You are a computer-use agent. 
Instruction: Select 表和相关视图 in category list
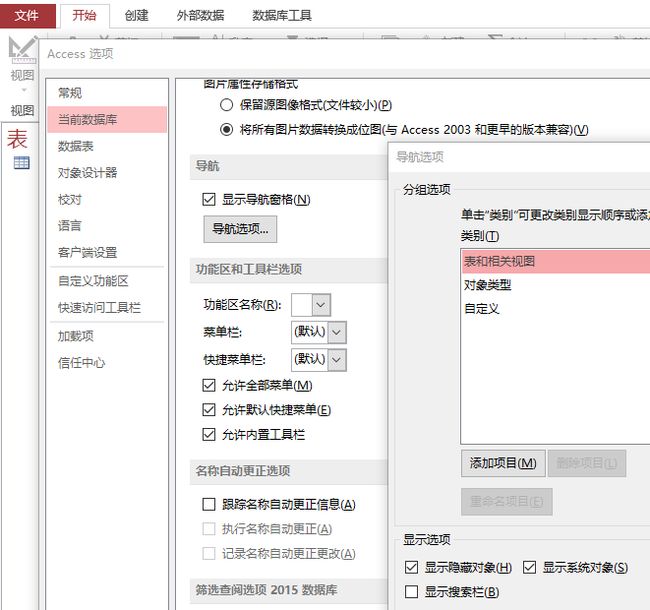555,261
